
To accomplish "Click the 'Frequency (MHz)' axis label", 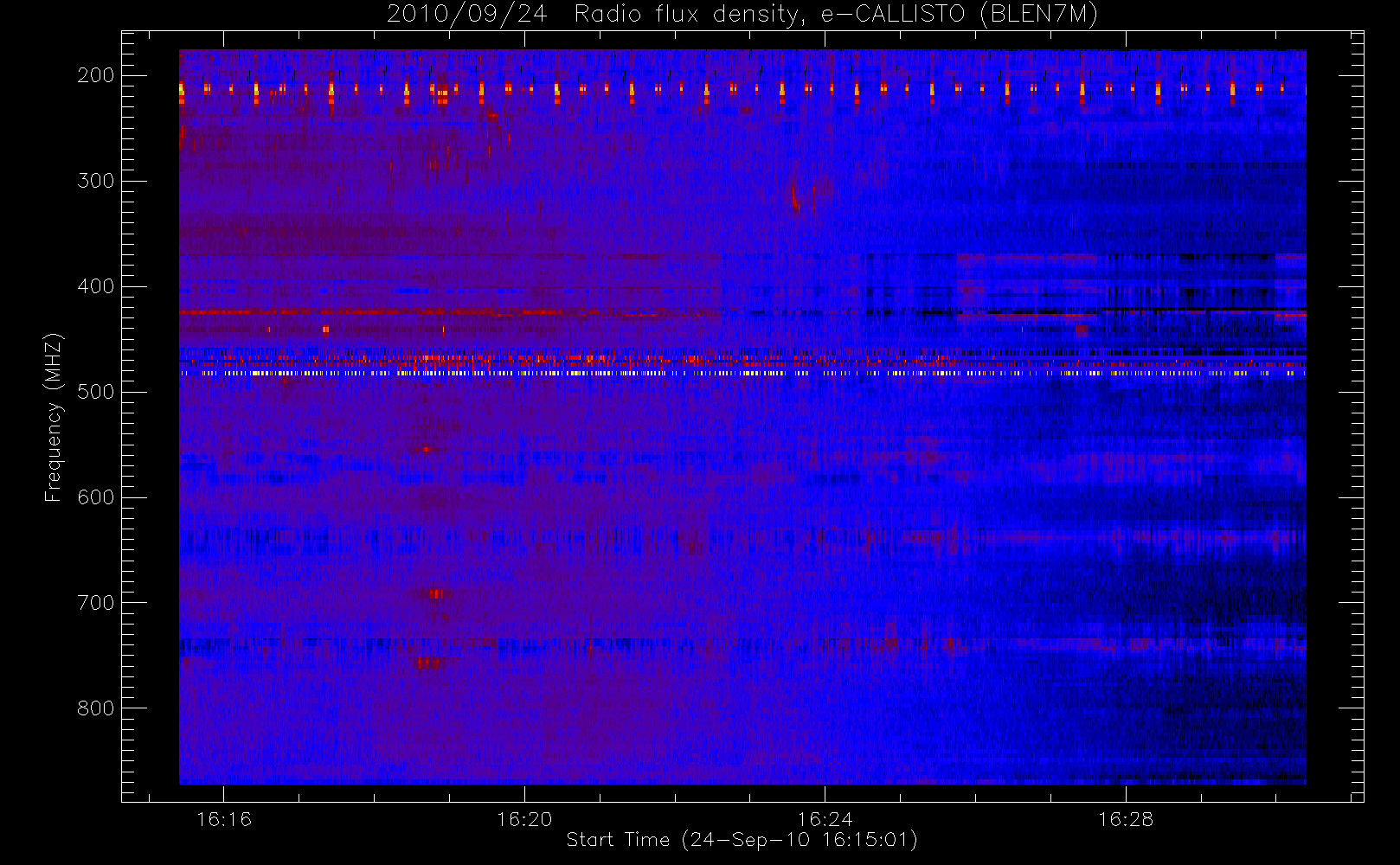I will tap(54, 417).
